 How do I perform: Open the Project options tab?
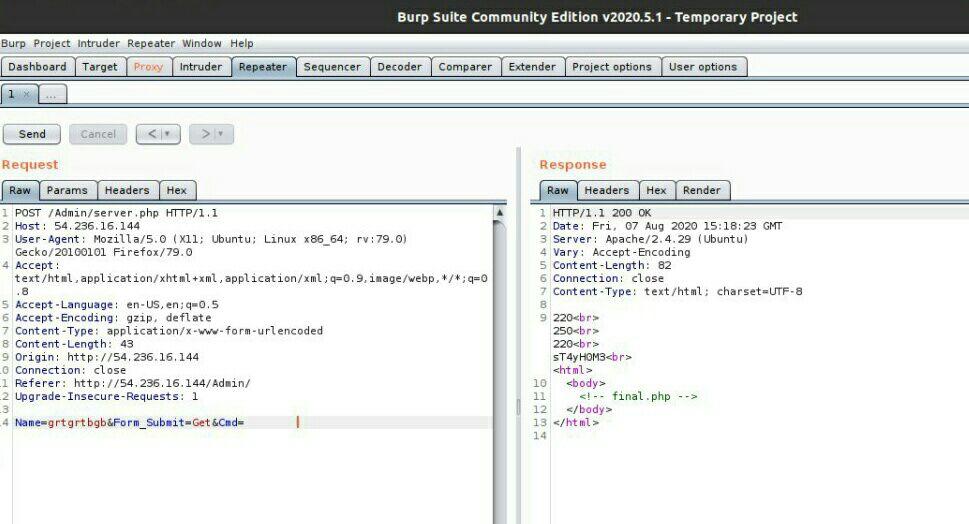(611, 67)
